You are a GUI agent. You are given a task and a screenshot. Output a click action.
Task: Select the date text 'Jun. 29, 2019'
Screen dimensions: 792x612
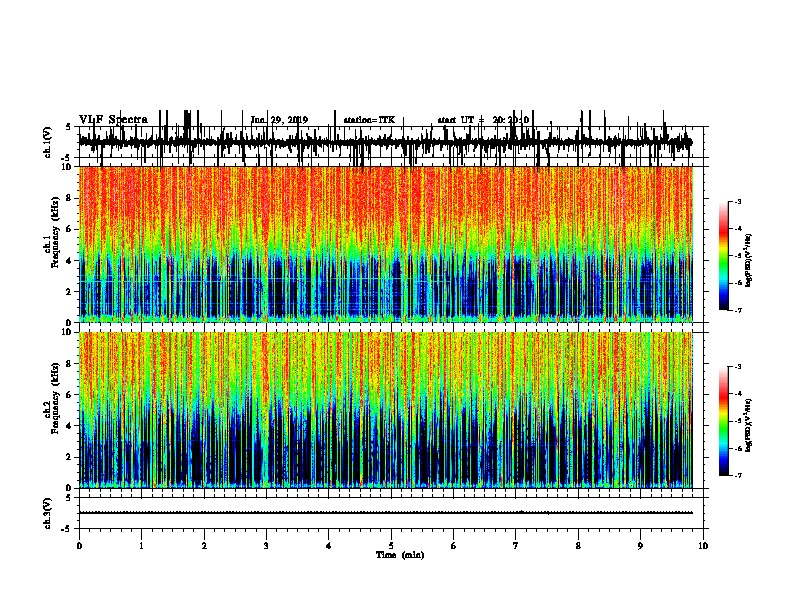pyautogui.click(x=279, y=120)
